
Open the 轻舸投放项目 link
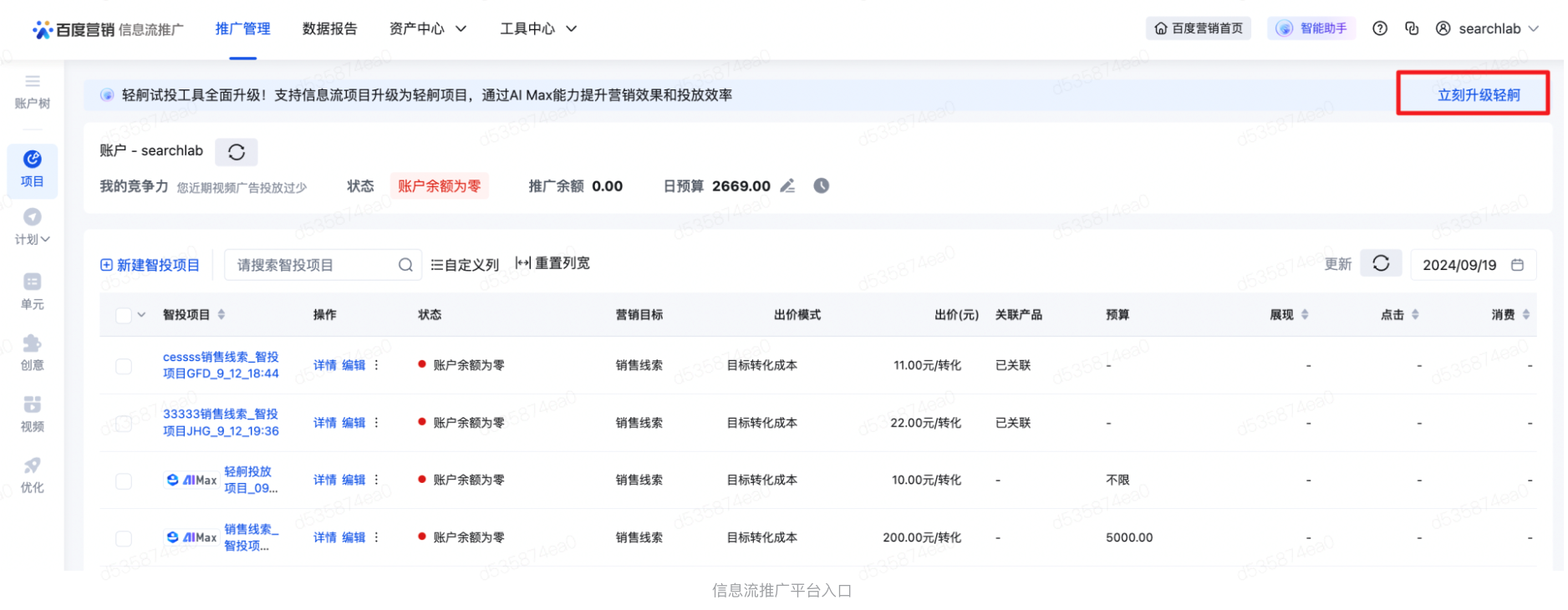click(x=251, y=480)
